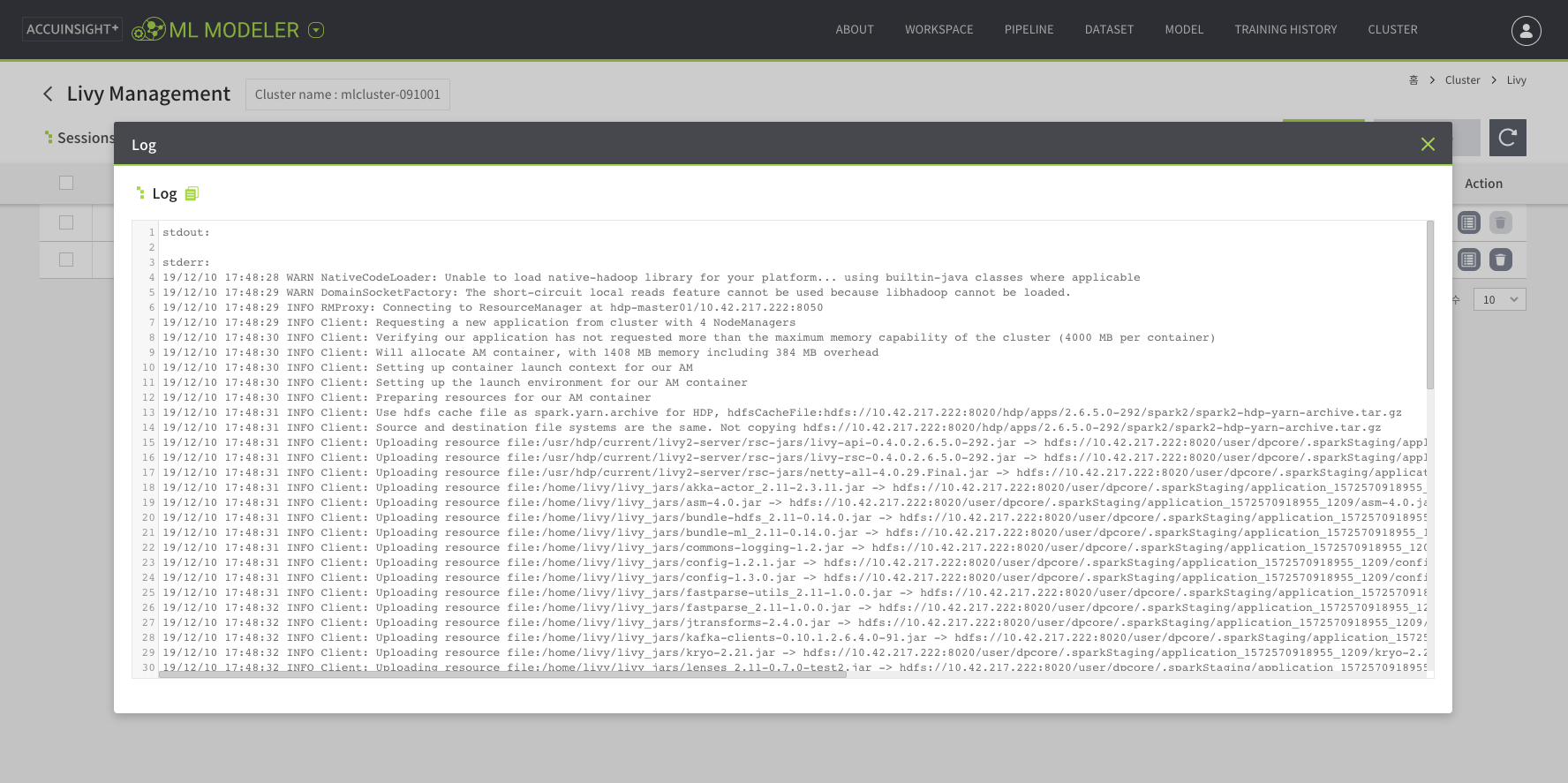The image size is (1568, 783).
Task: Click the NativeCodeLoader WARN log line
Action: 652,277
